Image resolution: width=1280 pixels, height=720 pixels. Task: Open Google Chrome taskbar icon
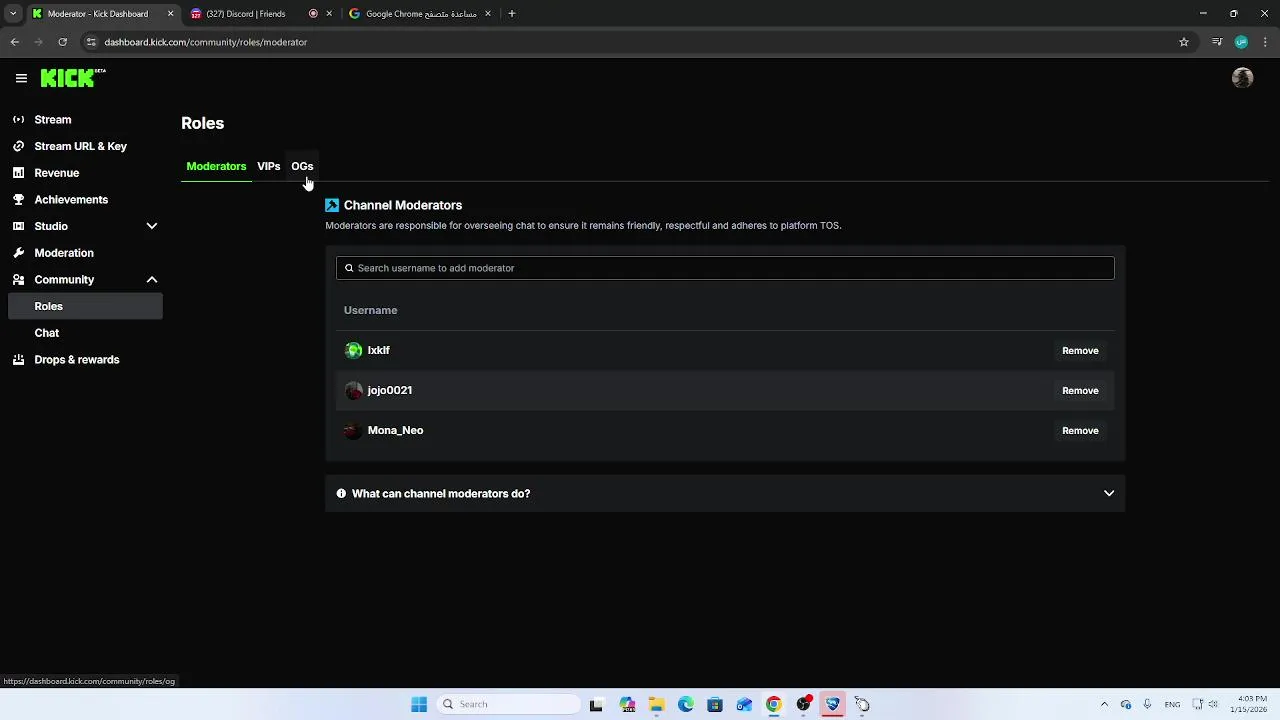click(x=774, y=704)
